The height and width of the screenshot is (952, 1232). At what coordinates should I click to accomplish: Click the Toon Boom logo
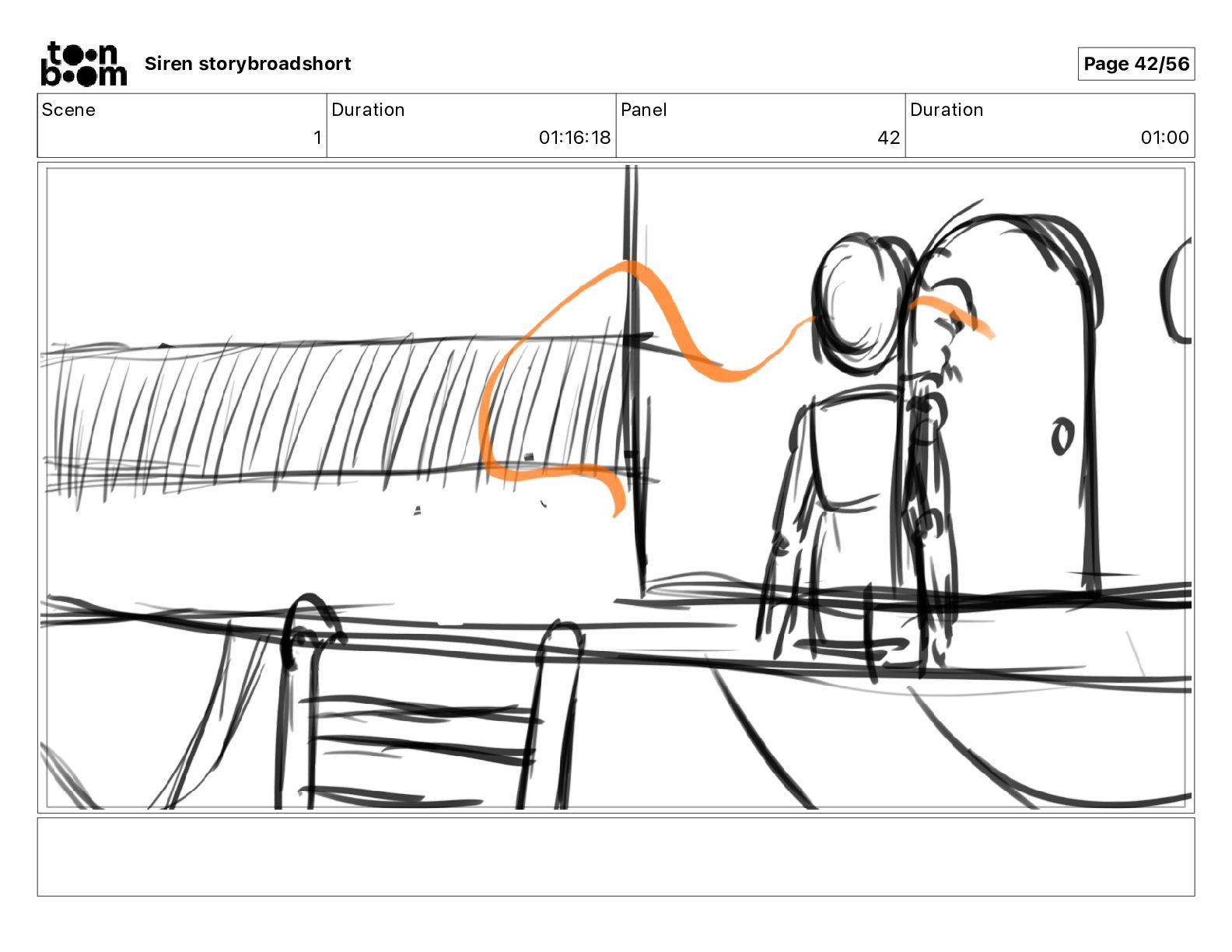83,64
